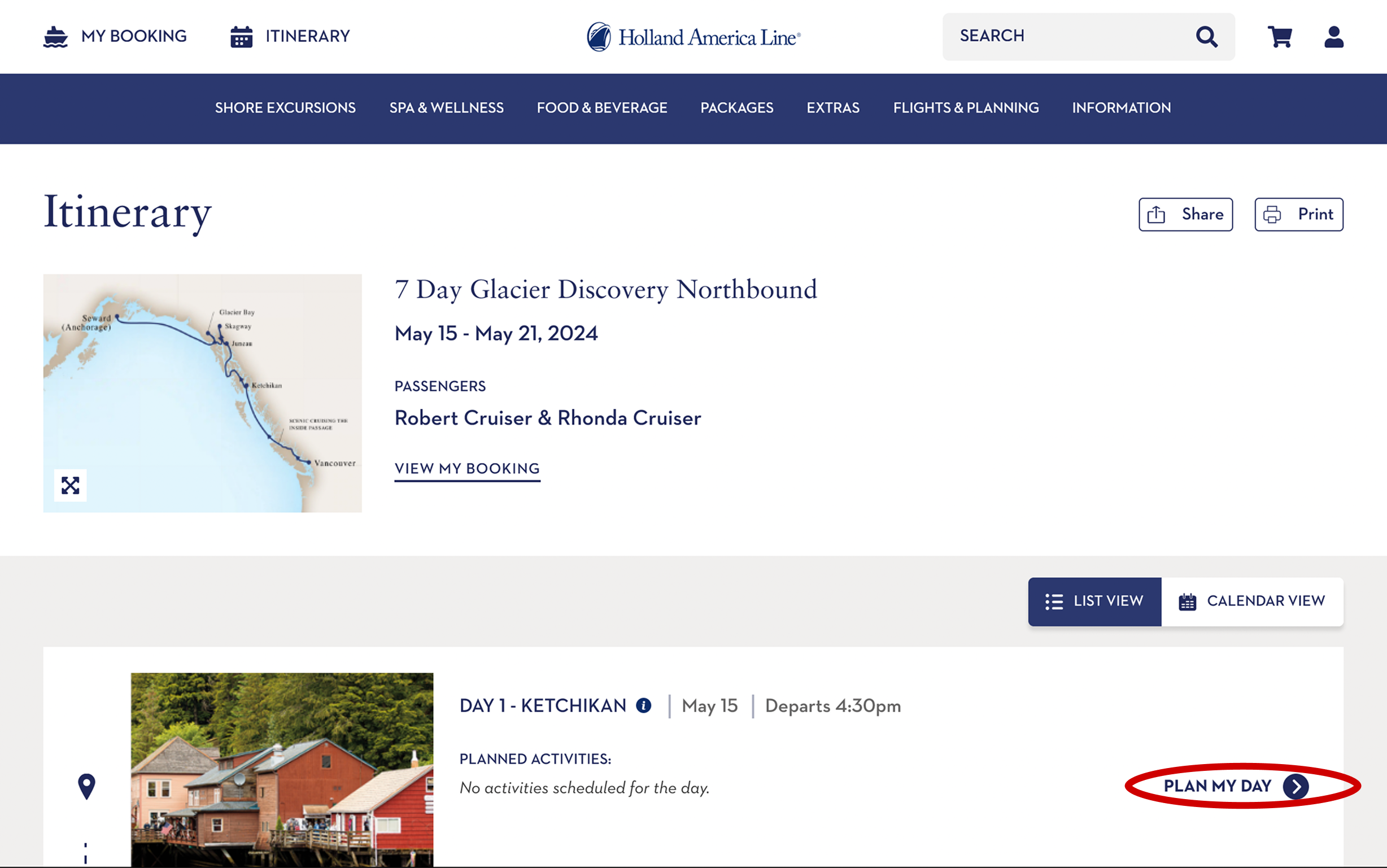
Task: Open the Shore Excursions menu
Action: 285,108
